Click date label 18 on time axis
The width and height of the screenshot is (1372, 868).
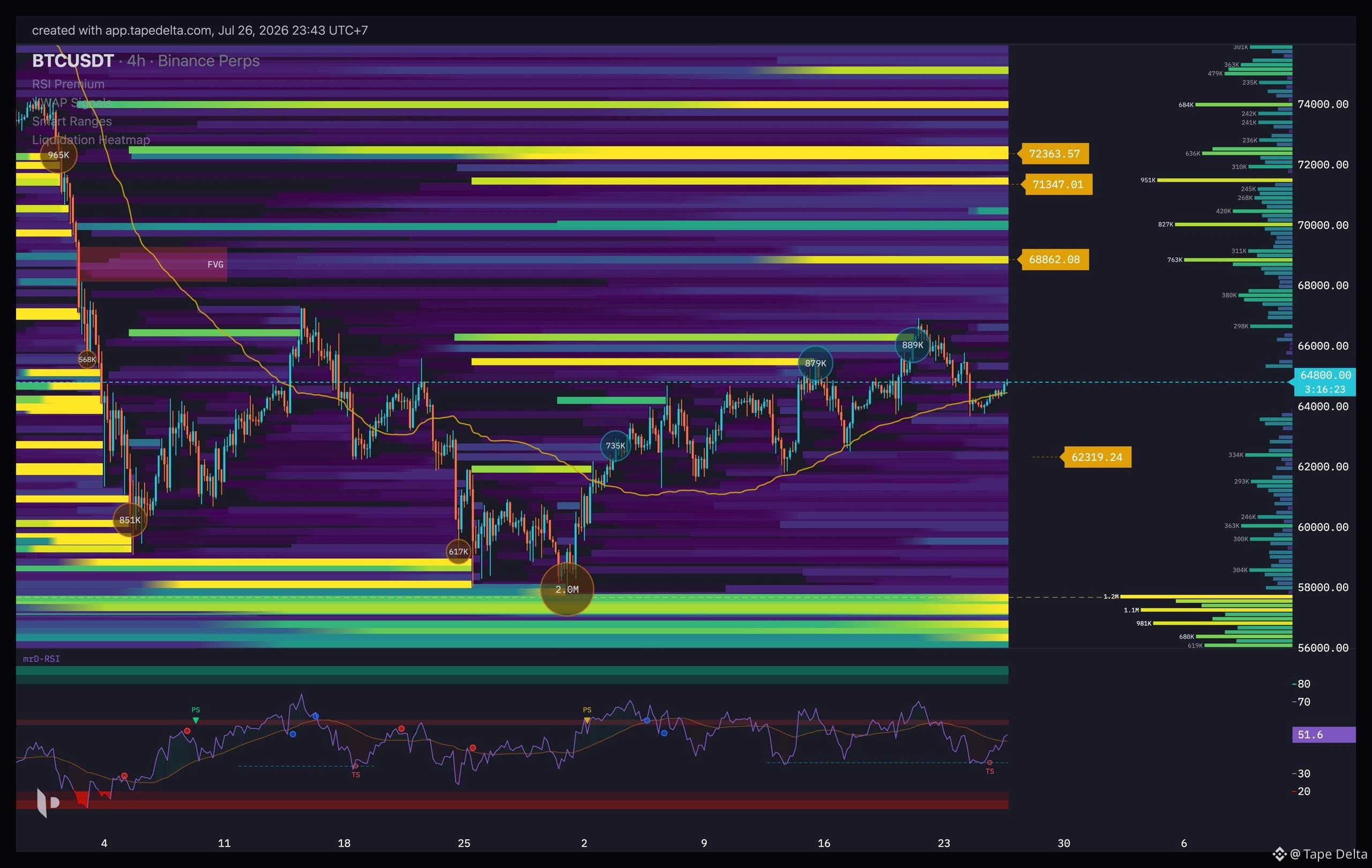coord(344,843)
